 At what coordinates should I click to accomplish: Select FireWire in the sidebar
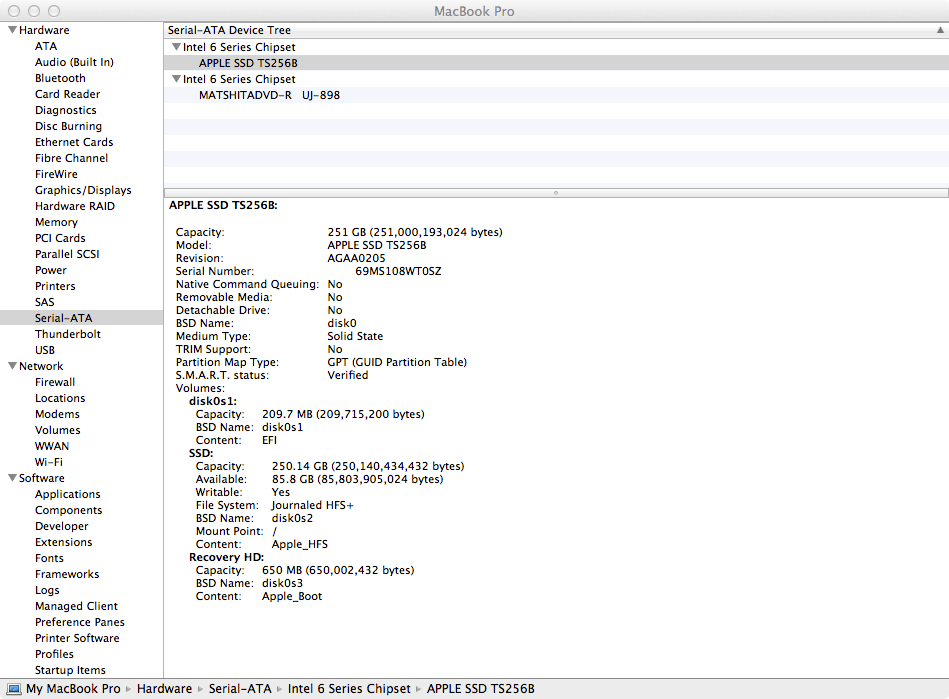click(x=56, y=174)
